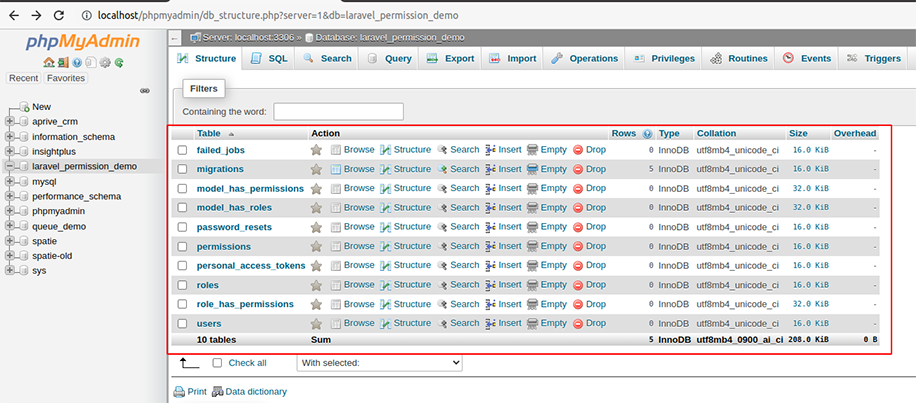916x403 pixels.
Task: Click browser forward arrow
Action: pyautogui.click(x=36, y=15)
